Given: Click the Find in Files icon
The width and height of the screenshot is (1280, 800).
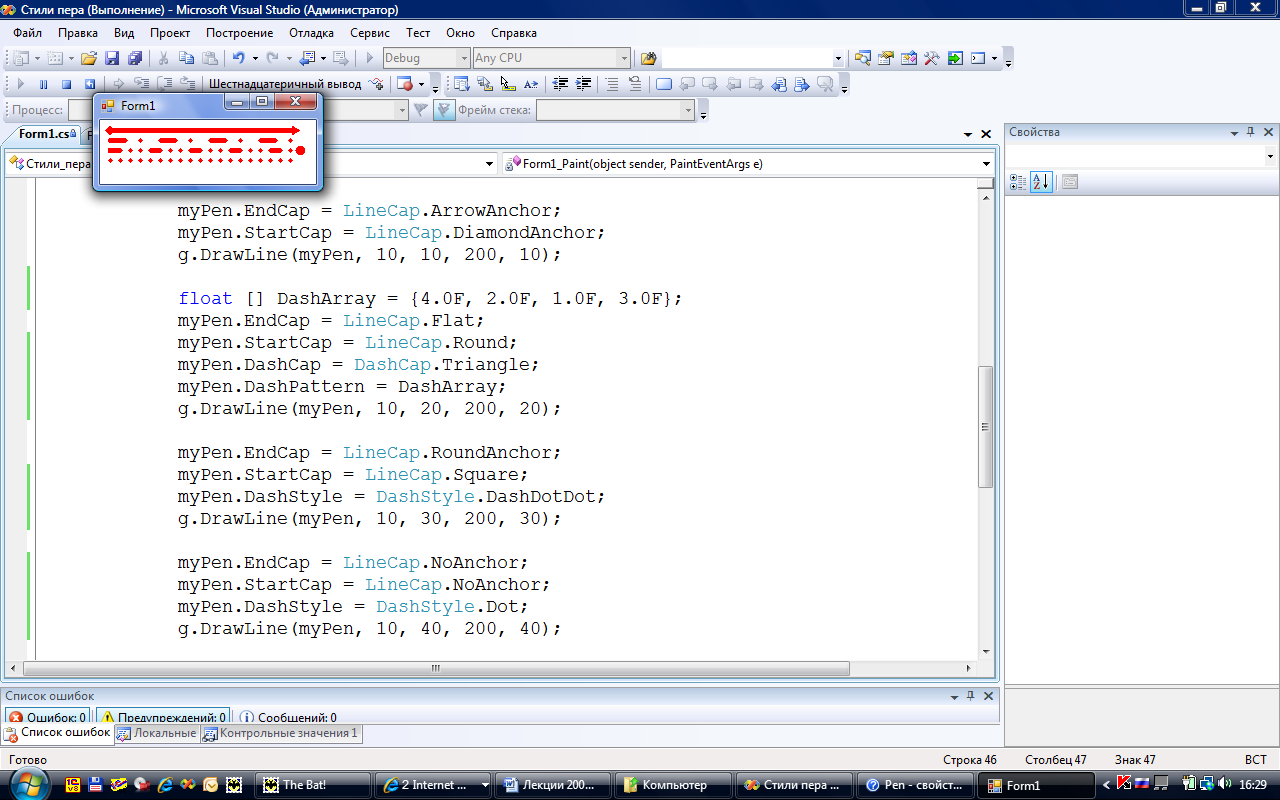Looking at the screenshot, I should pyautogui.click(x=648, y=58).
